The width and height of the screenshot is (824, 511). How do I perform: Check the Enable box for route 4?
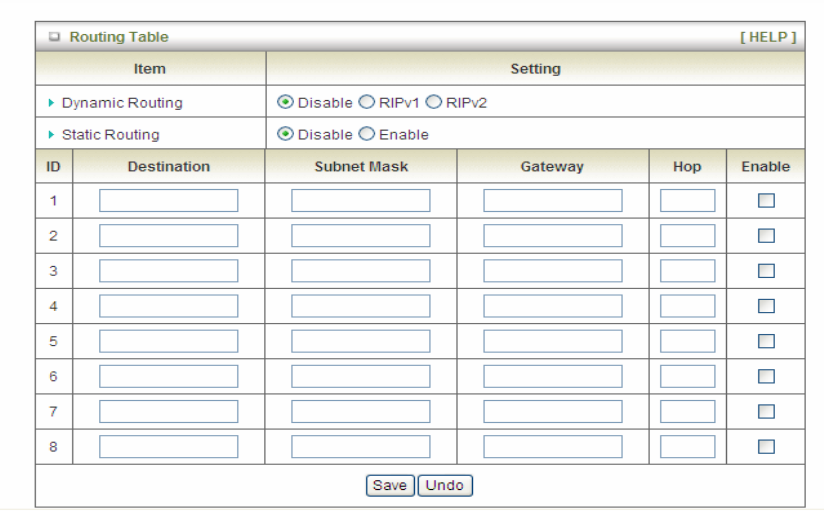click(766, 306)
